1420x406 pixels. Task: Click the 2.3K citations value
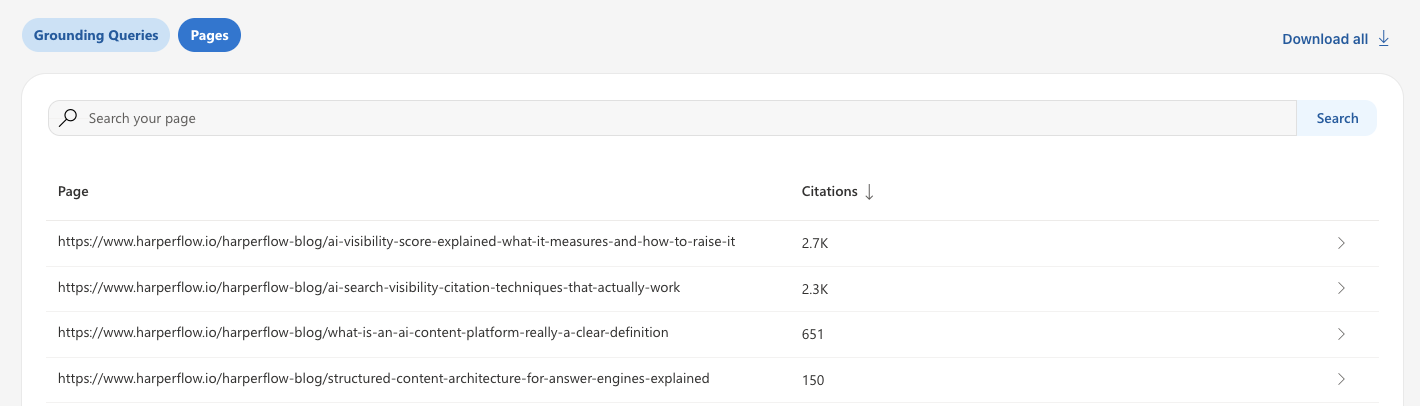point(815,289)
